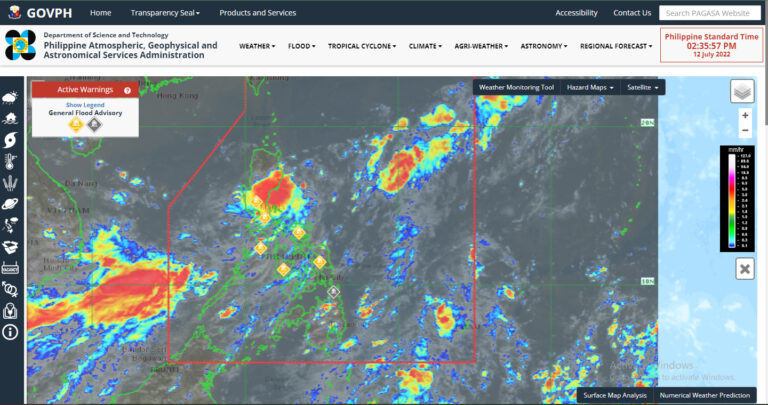Open the agri-weather crop icon
768x405 pixels.
(10, 182)
